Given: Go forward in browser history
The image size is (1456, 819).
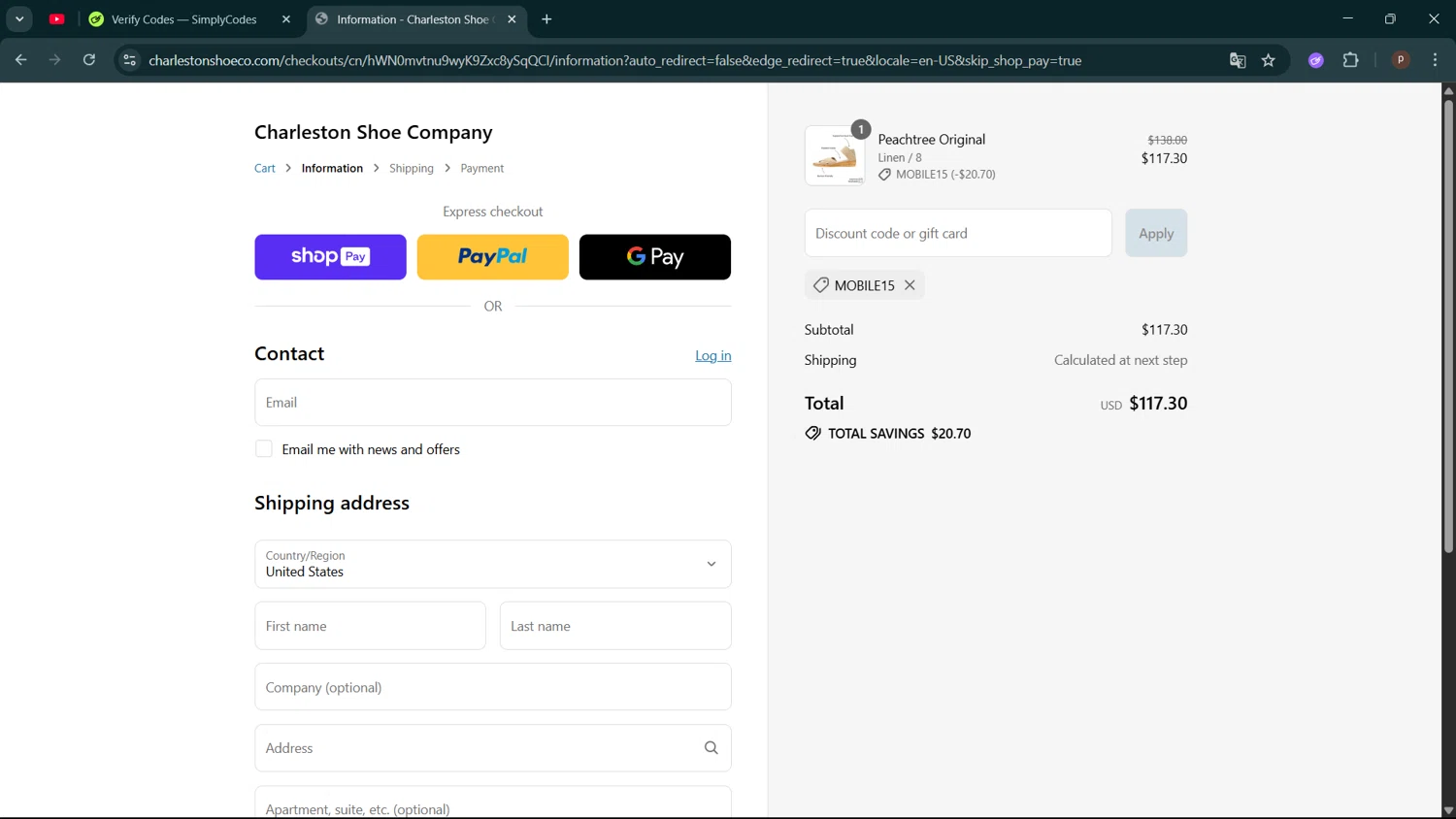Looking at the screenshot, I should click(55, 60).
